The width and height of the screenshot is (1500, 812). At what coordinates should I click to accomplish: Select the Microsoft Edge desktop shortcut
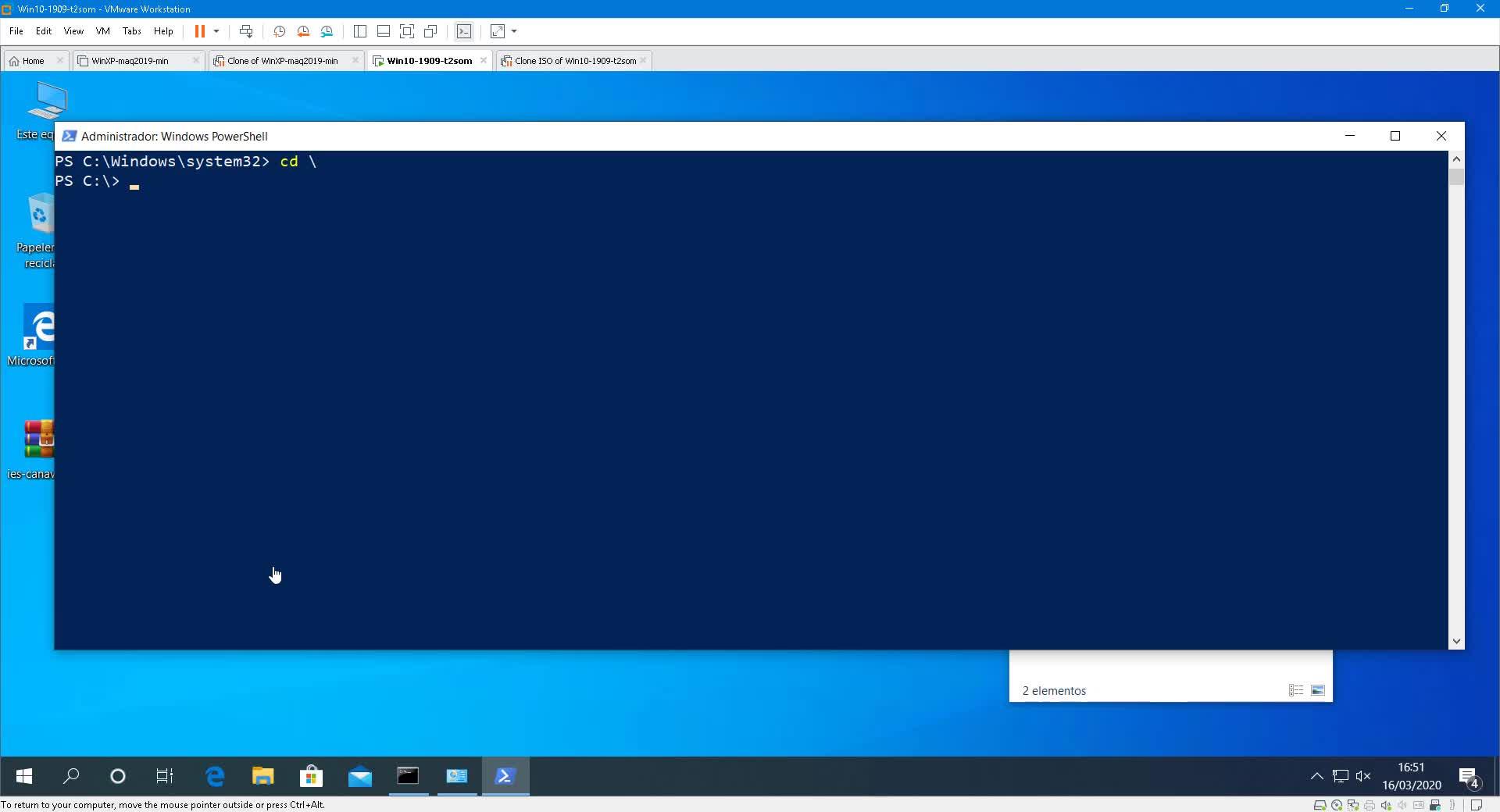click(33, 336)
